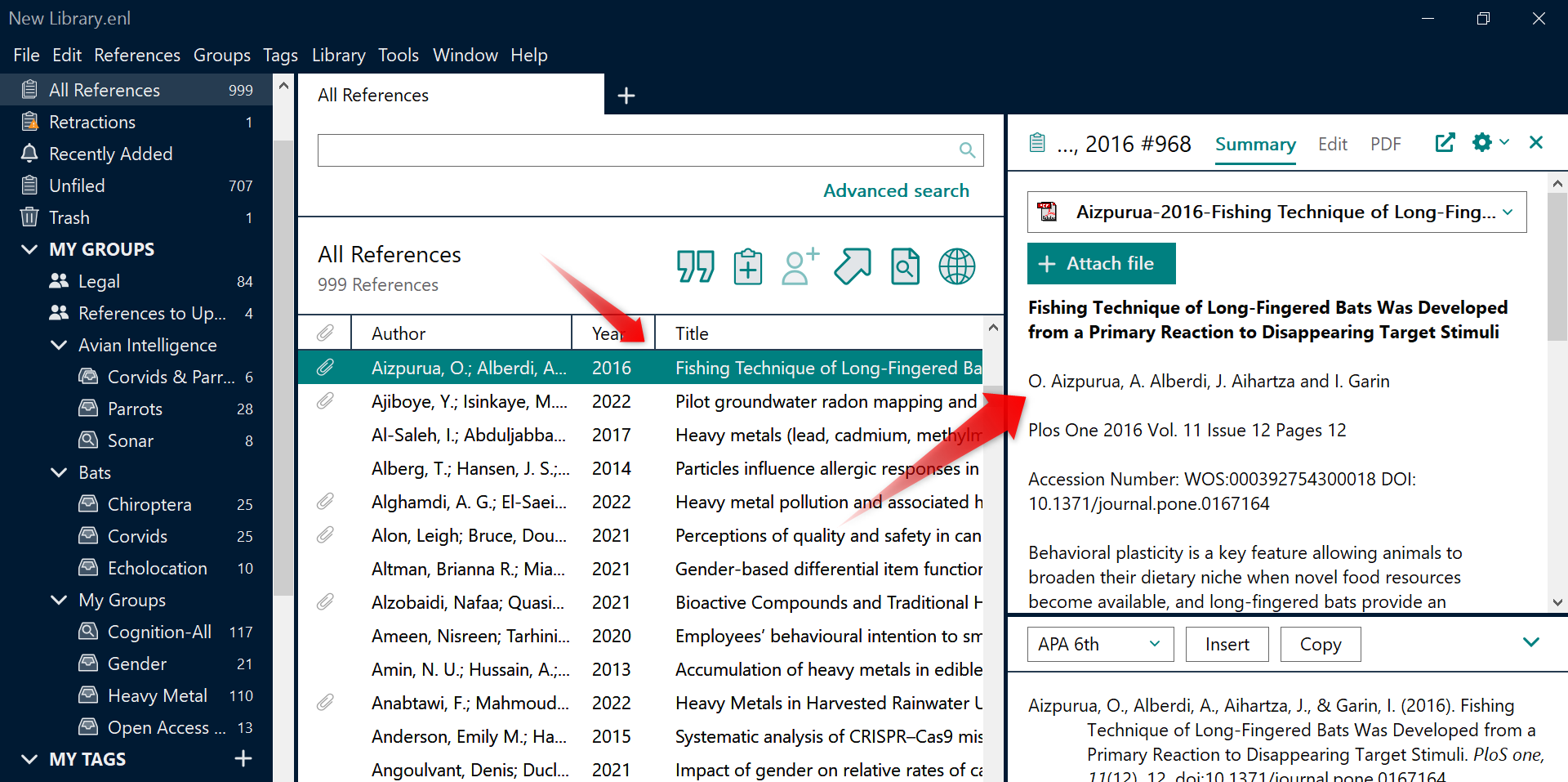This screenshot has height=782, width=1568.
Task: Open the Tools menu
Action: (x=398, y=55)
